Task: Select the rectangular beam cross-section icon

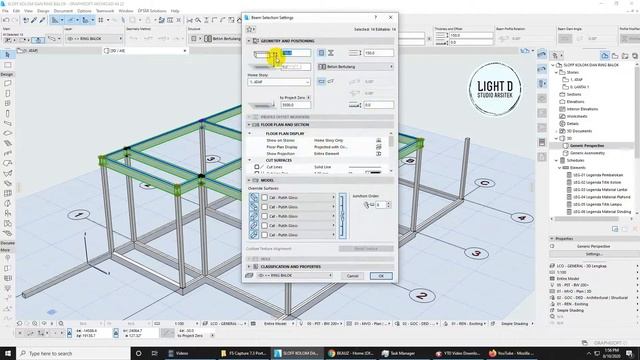Action: [x=321, y=53]
